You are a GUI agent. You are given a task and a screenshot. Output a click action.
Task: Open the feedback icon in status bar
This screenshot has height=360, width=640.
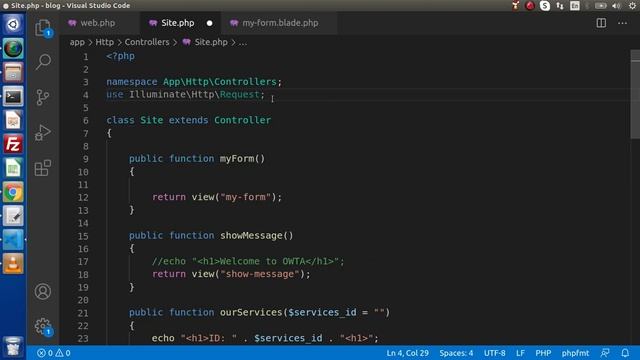coord(605,353)
